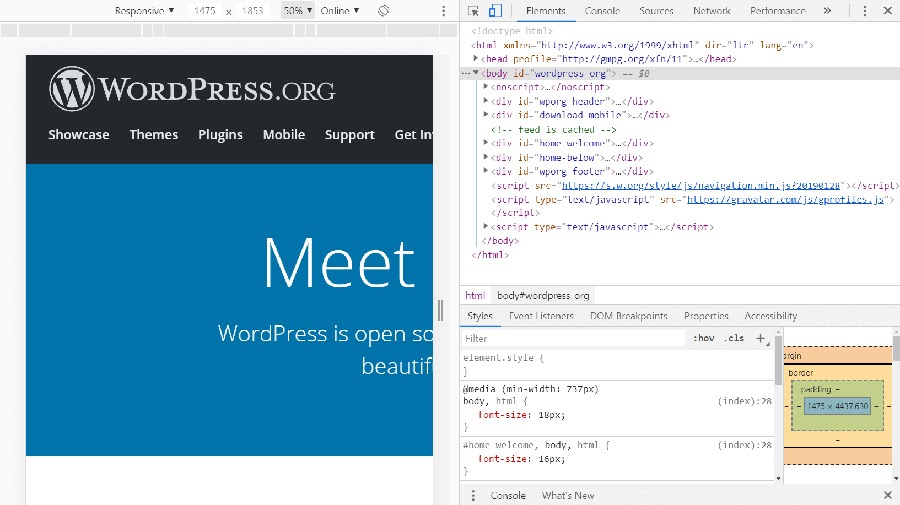Select the Properties pane tab
900x505 pixels.
(706, 316)
